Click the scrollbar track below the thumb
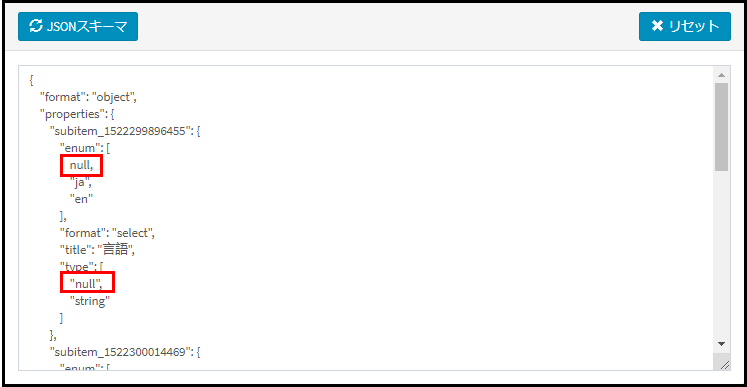This screenshot has width=747, height=387. tap(721, 254)
